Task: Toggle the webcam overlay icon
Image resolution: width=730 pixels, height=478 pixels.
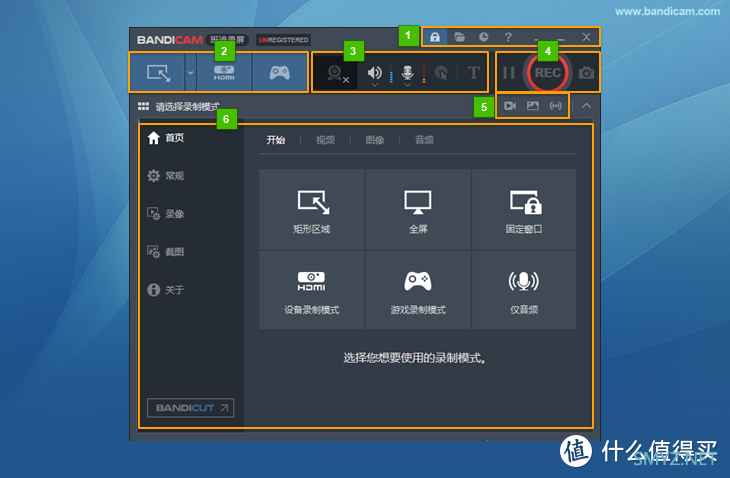Action: pos(336,73)
